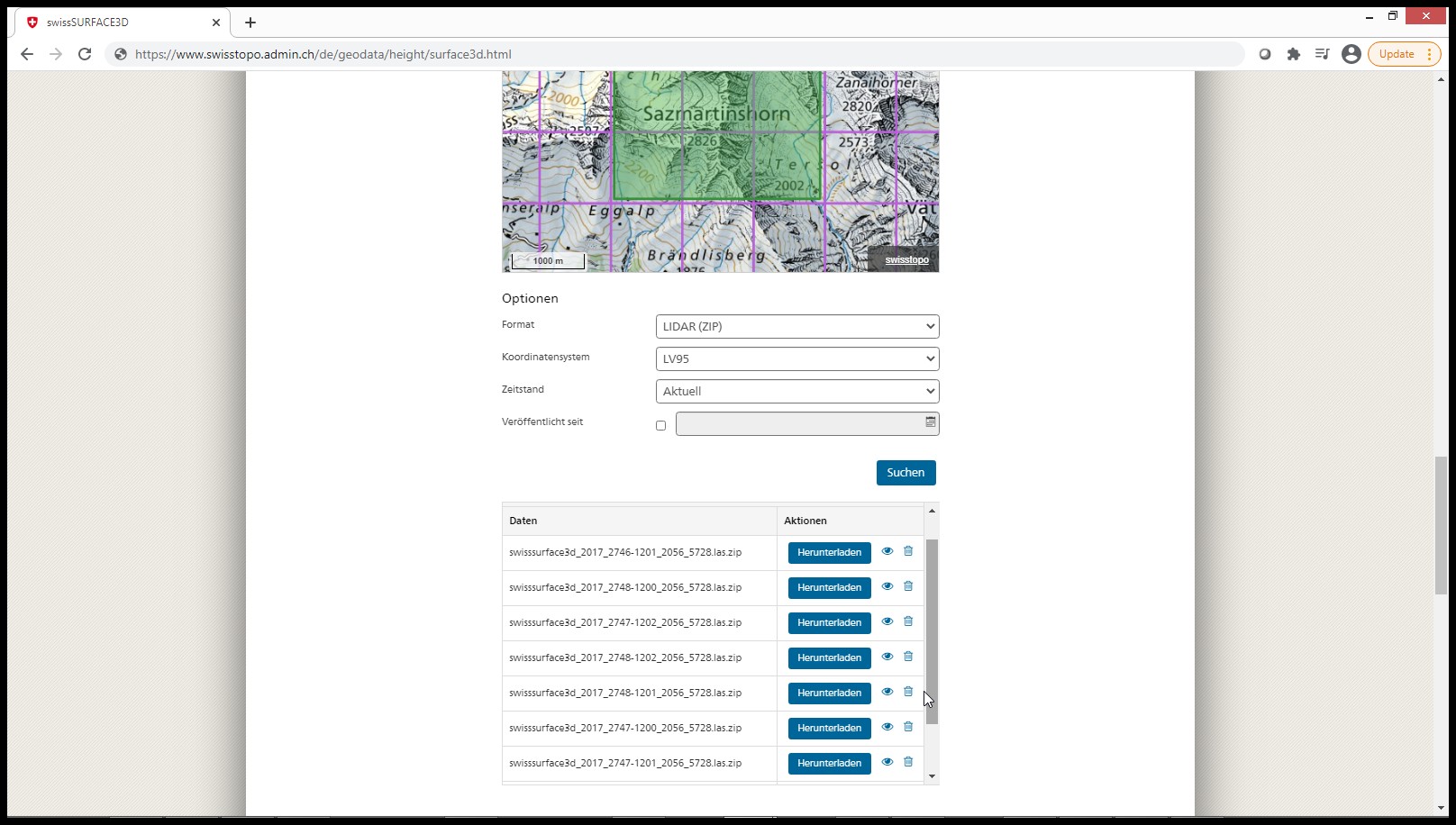Select filename swisssurface3d_2017_2748-1200_2056_5728.las.zip
This screenshot has height=825, width=1456.
tap(625, 587)
